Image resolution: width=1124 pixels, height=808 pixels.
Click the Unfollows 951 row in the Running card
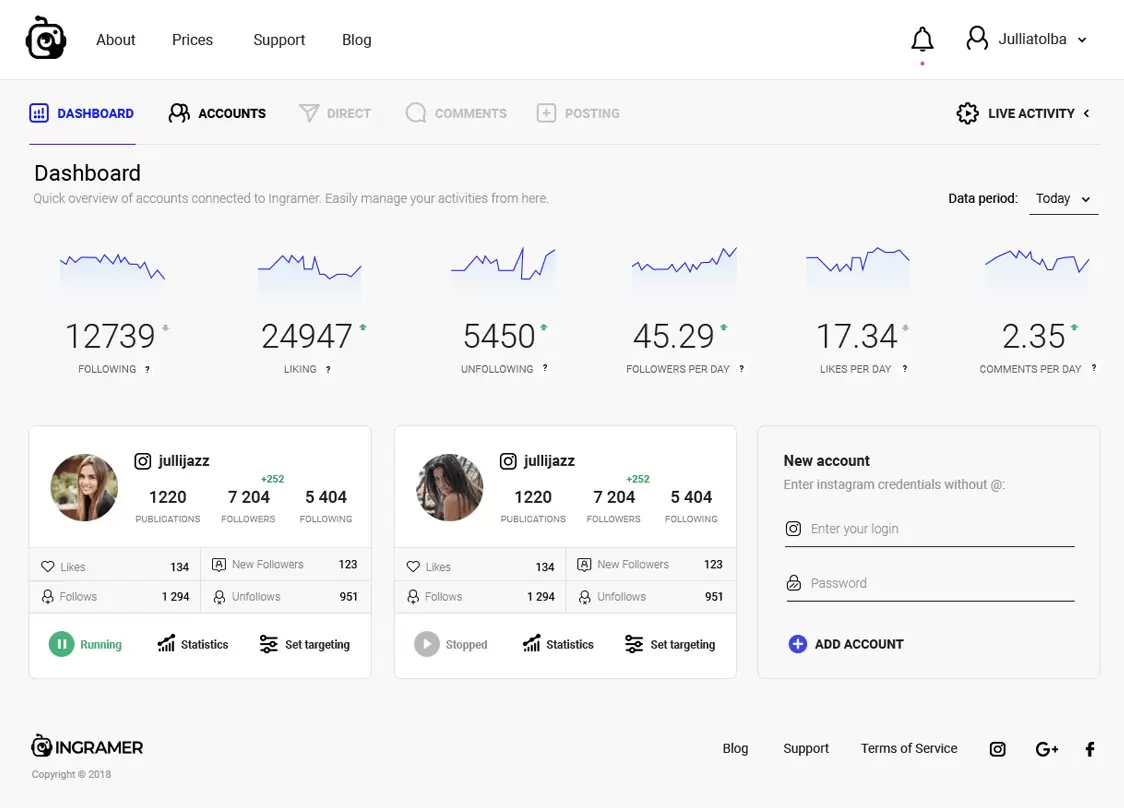click(x=285, y=597)
